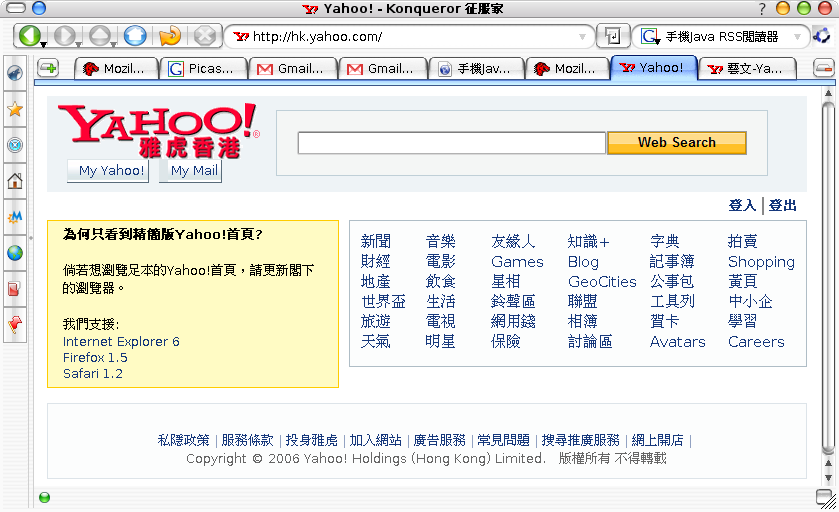
Task: Open sidebar Metabar panel icon
Action: [x=15, y=217]
